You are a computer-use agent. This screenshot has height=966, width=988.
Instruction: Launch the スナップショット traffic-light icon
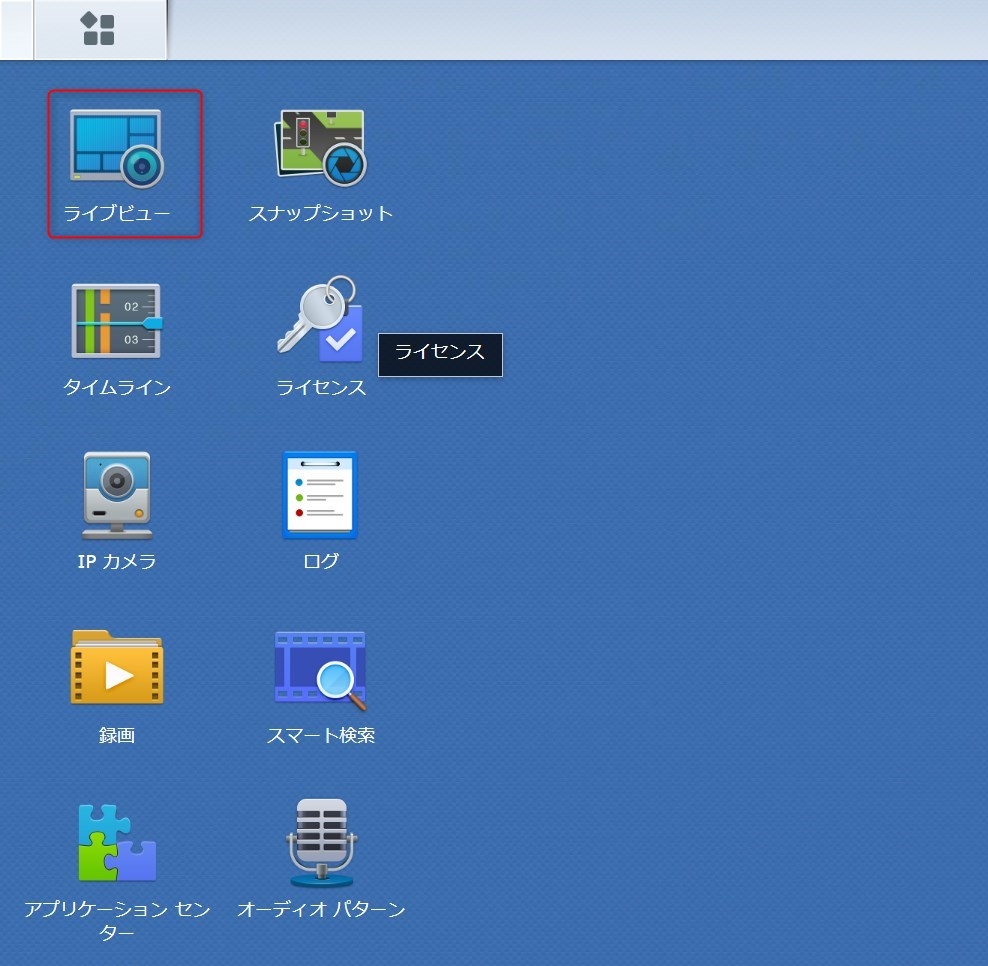[320, 148]
